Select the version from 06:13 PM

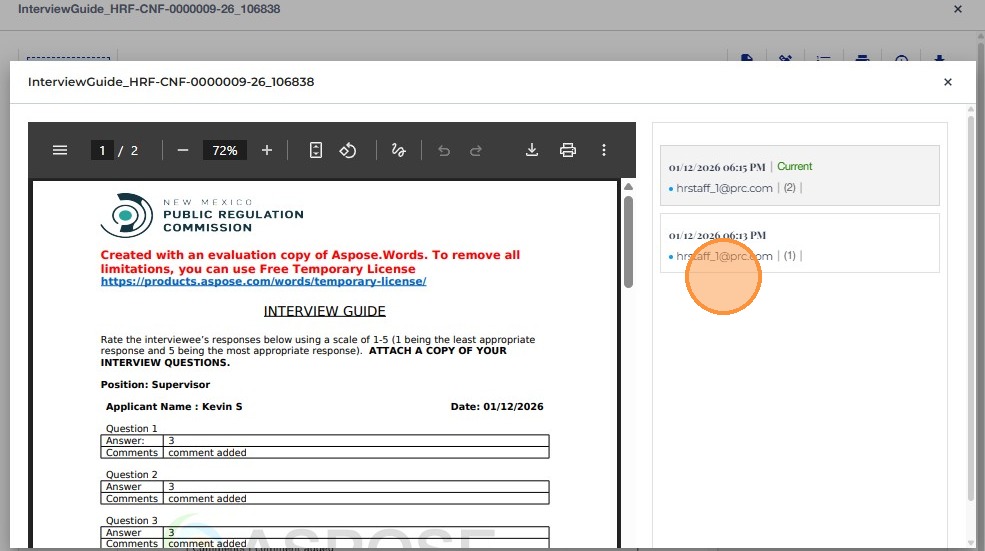(x=800, y=243)
